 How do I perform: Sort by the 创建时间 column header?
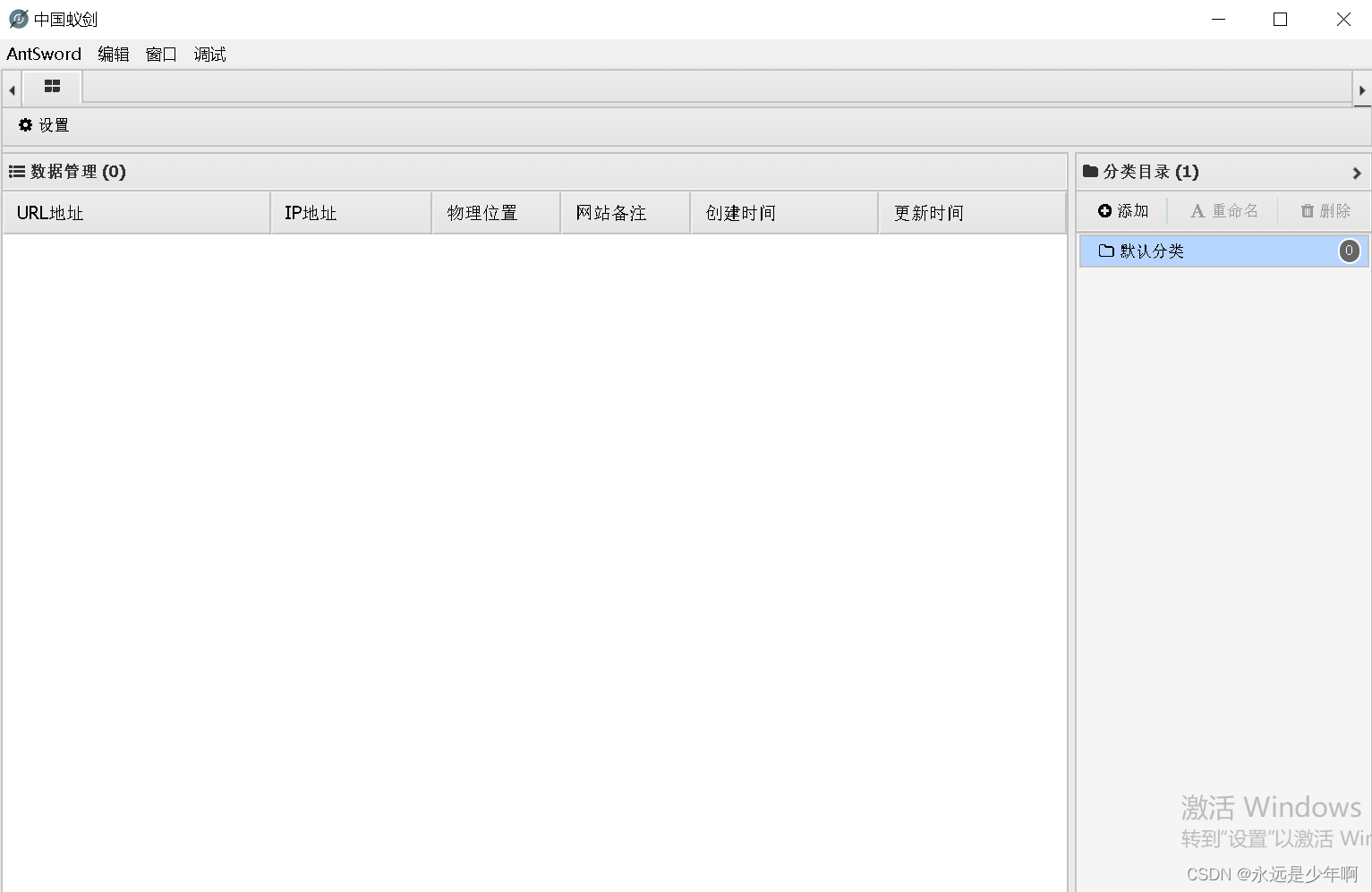785,213
